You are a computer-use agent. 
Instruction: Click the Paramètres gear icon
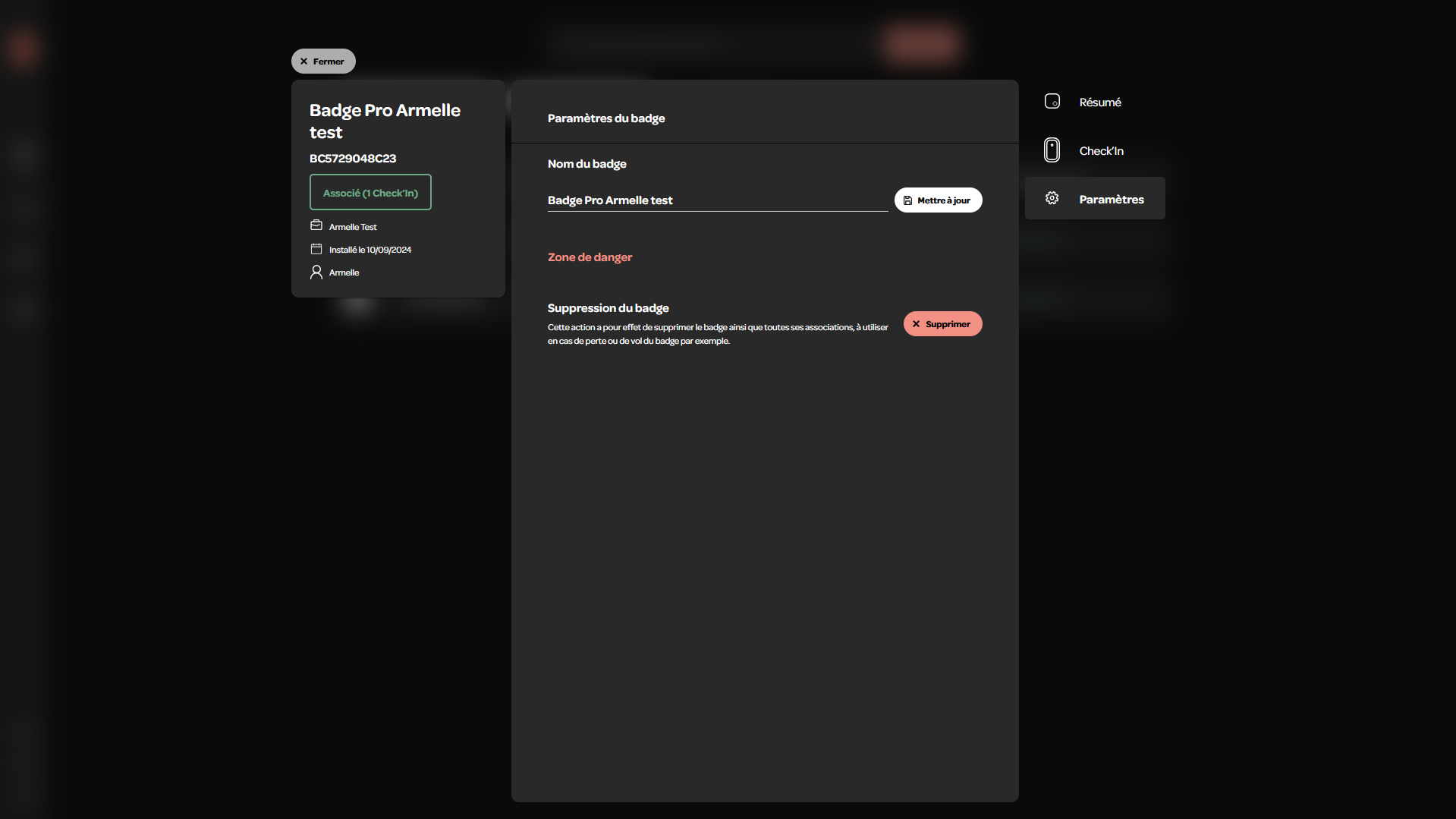coord(1052,199)
